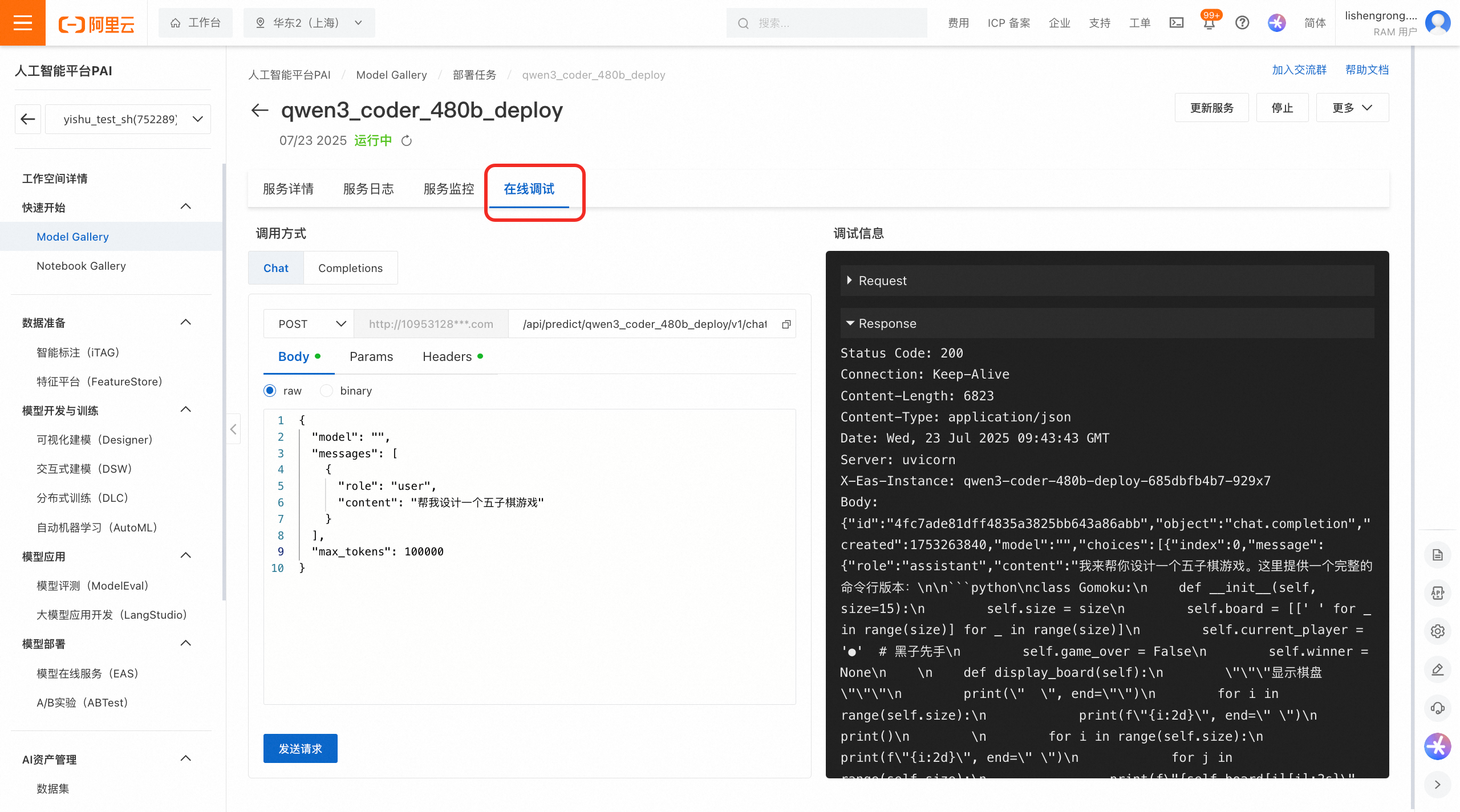Viewport: 1460px width, 812px height.
Task: Switch to the 服务日志 tab
Action: click(x=368, y=189)
